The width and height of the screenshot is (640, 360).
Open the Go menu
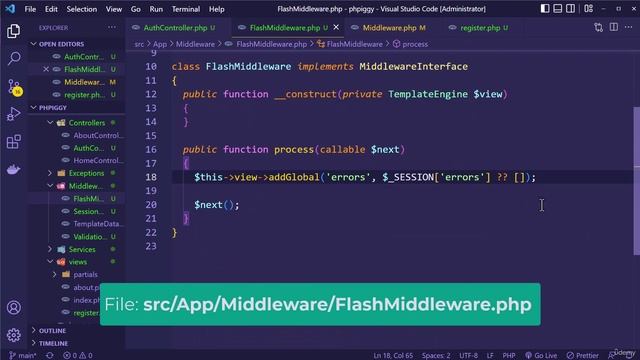(136, 9)
